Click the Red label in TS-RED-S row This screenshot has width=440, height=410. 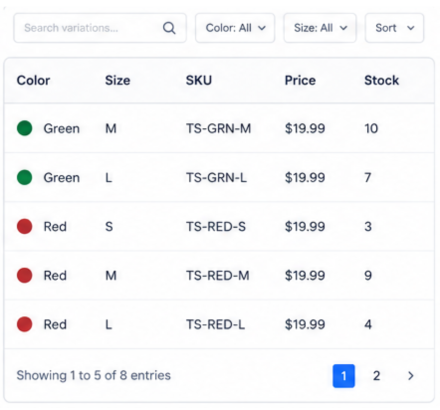coord(55,226)
